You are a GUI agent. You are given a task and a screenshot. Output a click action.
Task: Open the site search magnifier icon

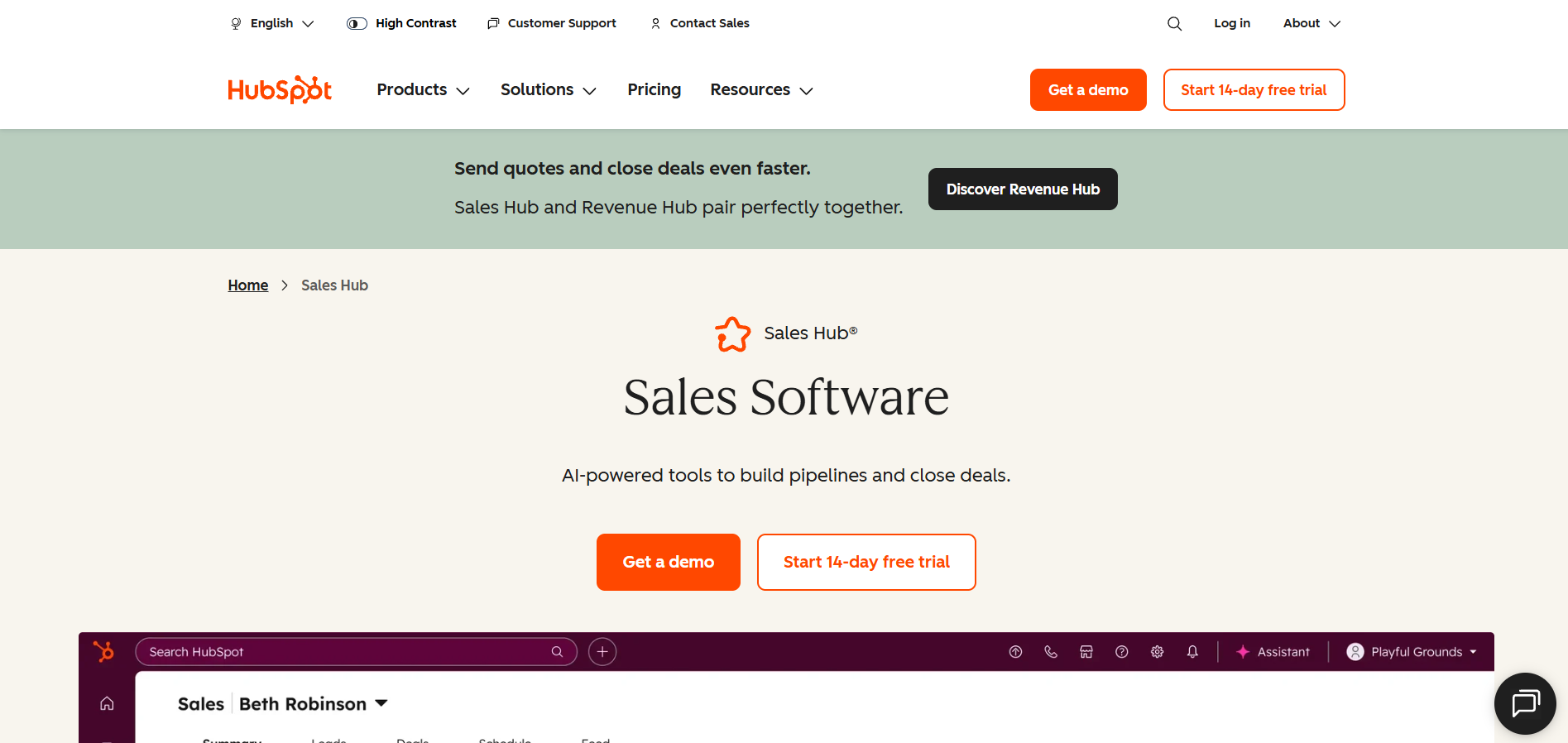(x=1174, y=23)
